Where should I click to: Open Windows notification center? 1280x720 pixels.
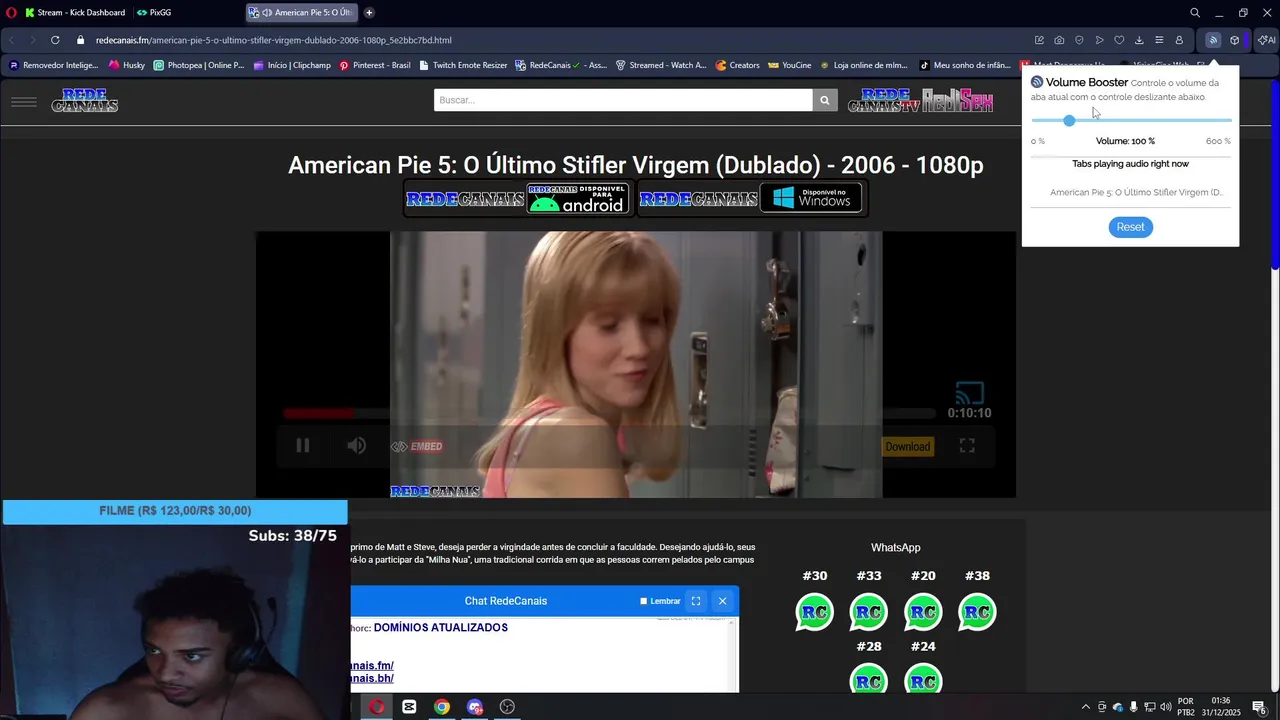click(x=1259, y=707)
